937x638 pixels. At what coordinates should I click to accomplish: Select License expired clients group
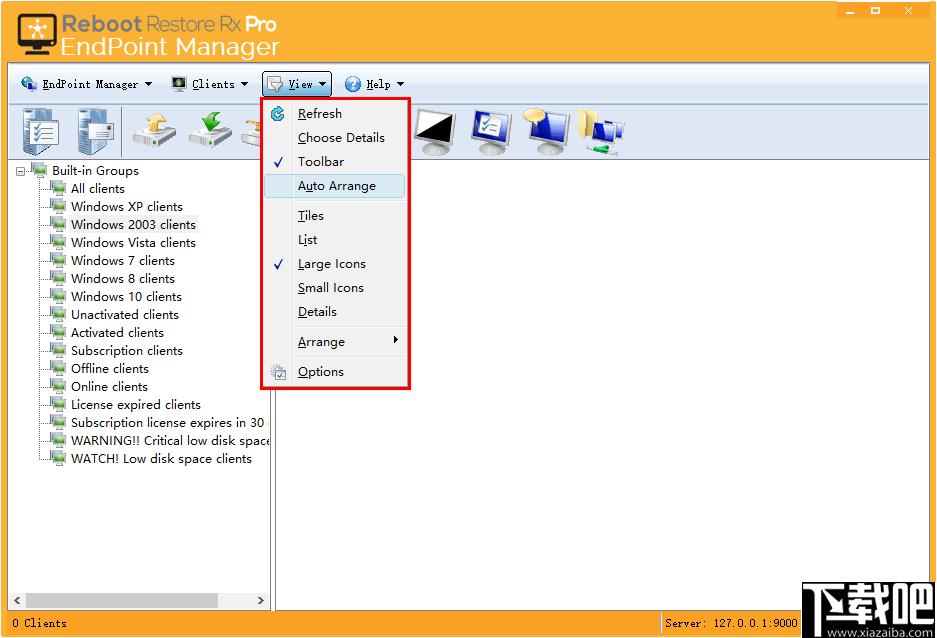coord(136,404)
